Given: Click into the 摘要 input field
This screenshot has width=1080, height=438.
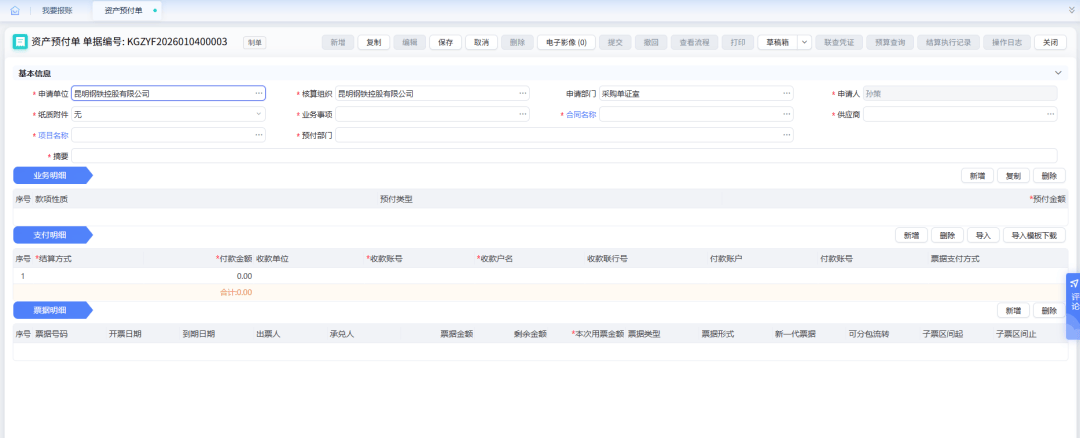Looking at the screenshot, I should pos(563,156).
